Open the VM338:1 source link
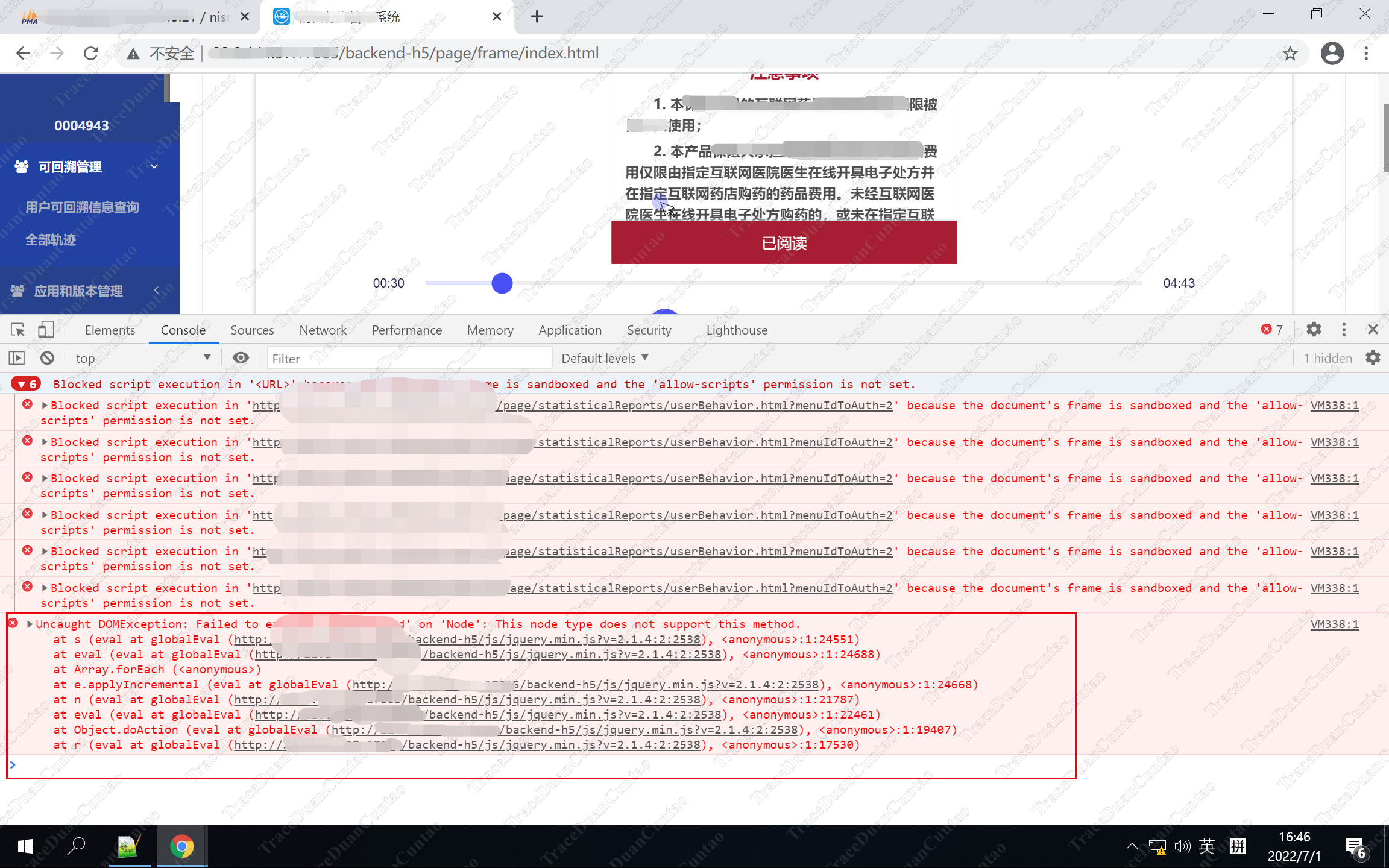This screenshot has width=1389, height=868. tap(1334, 624)
